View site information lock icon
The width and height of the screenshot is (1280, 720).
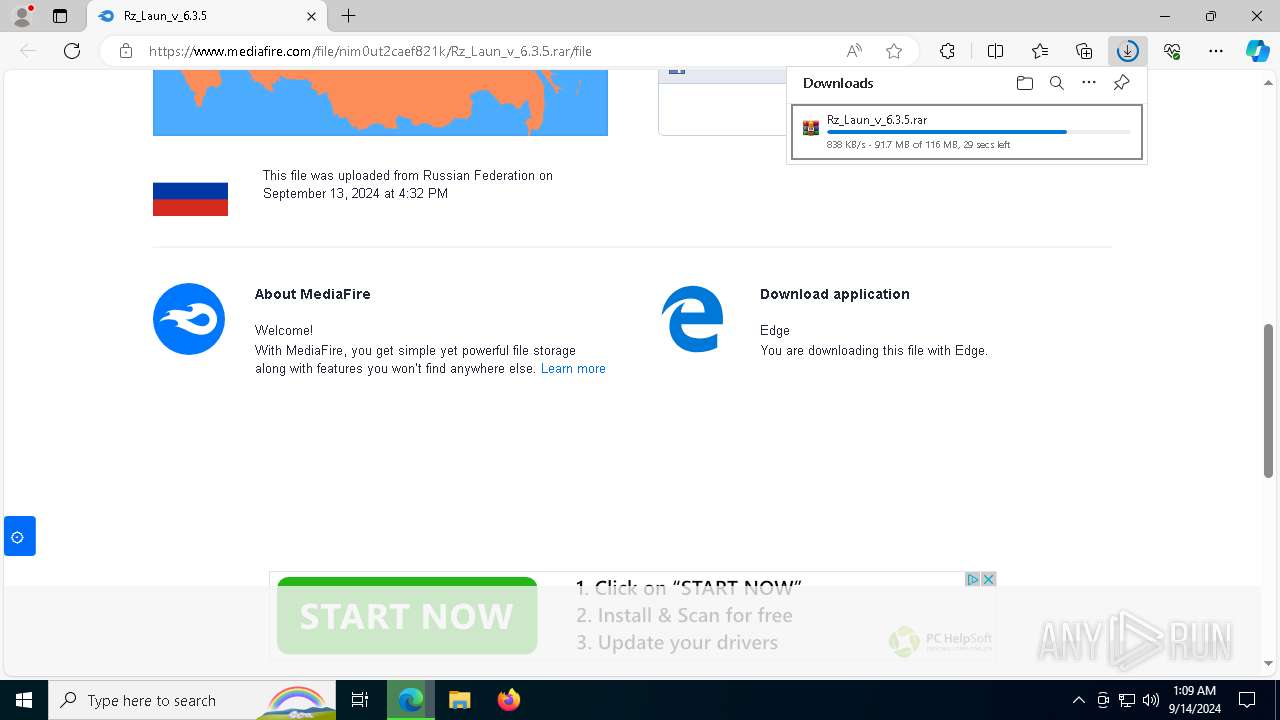(125, 51)
